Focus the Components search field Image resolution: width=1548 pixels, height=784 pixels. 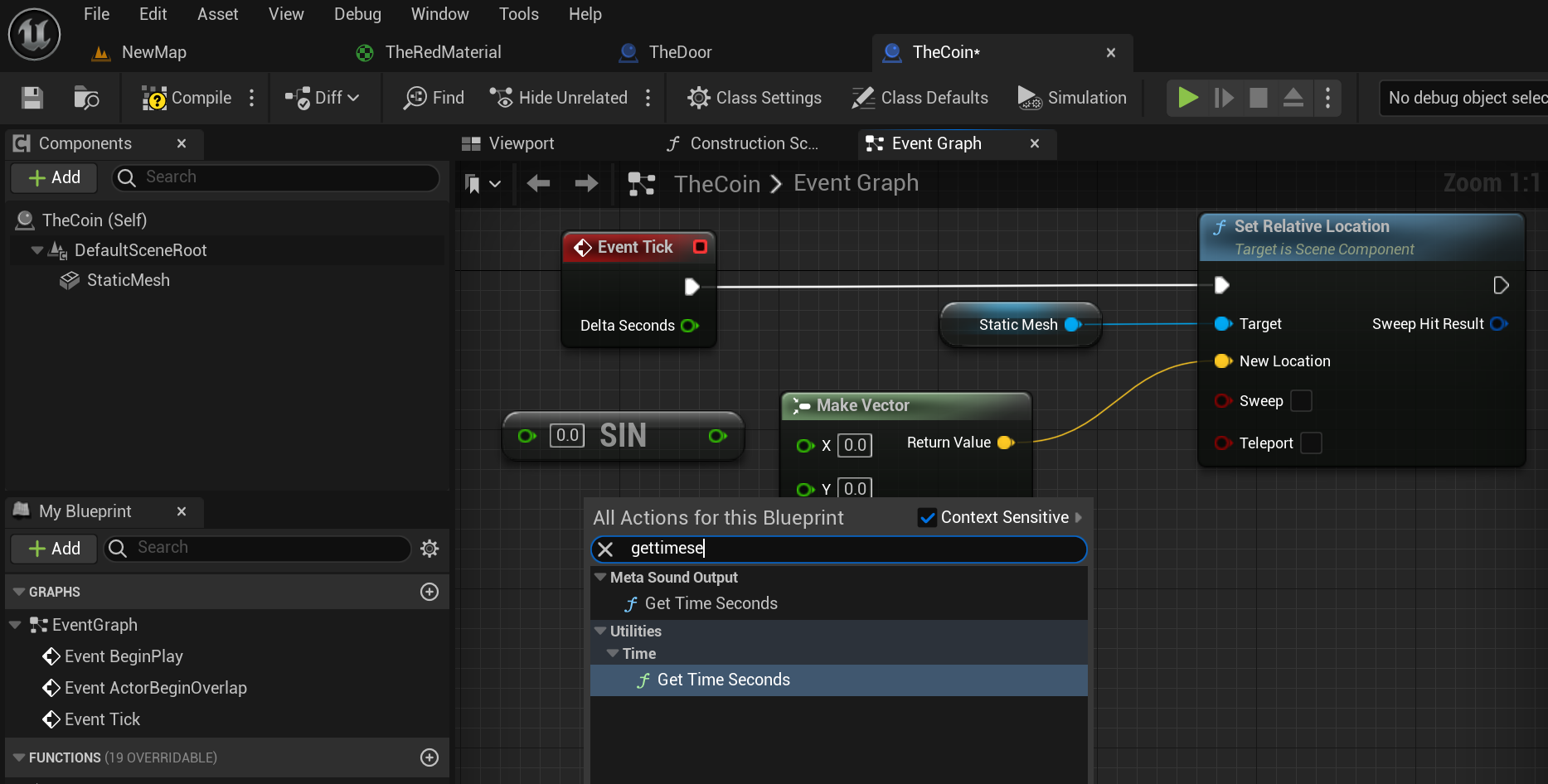tap(275, 177)
